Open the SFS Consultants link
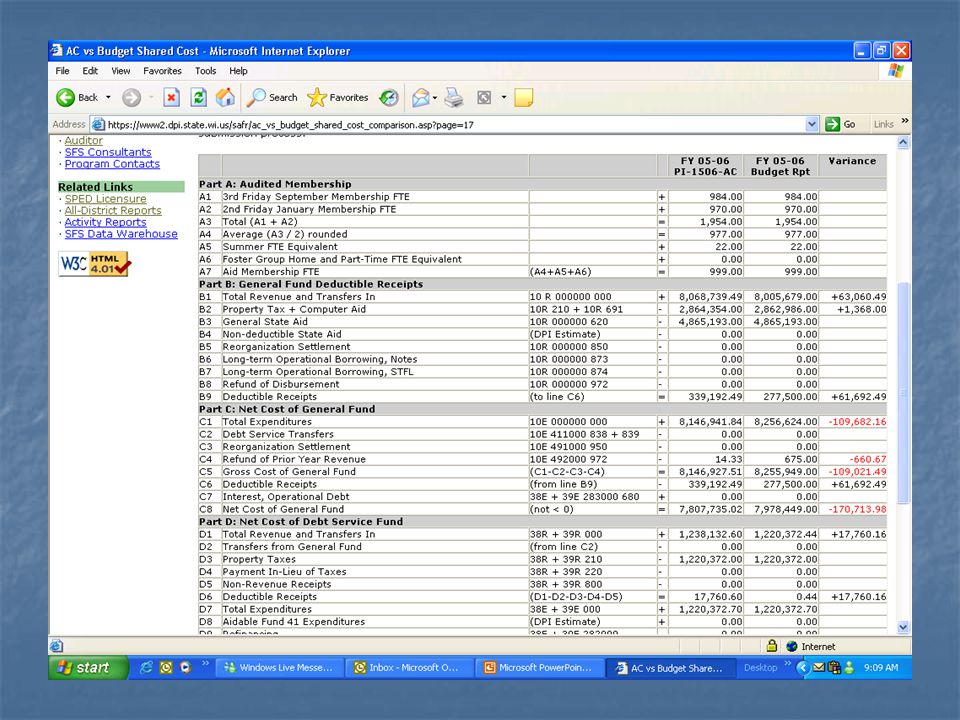 point(108,152)
